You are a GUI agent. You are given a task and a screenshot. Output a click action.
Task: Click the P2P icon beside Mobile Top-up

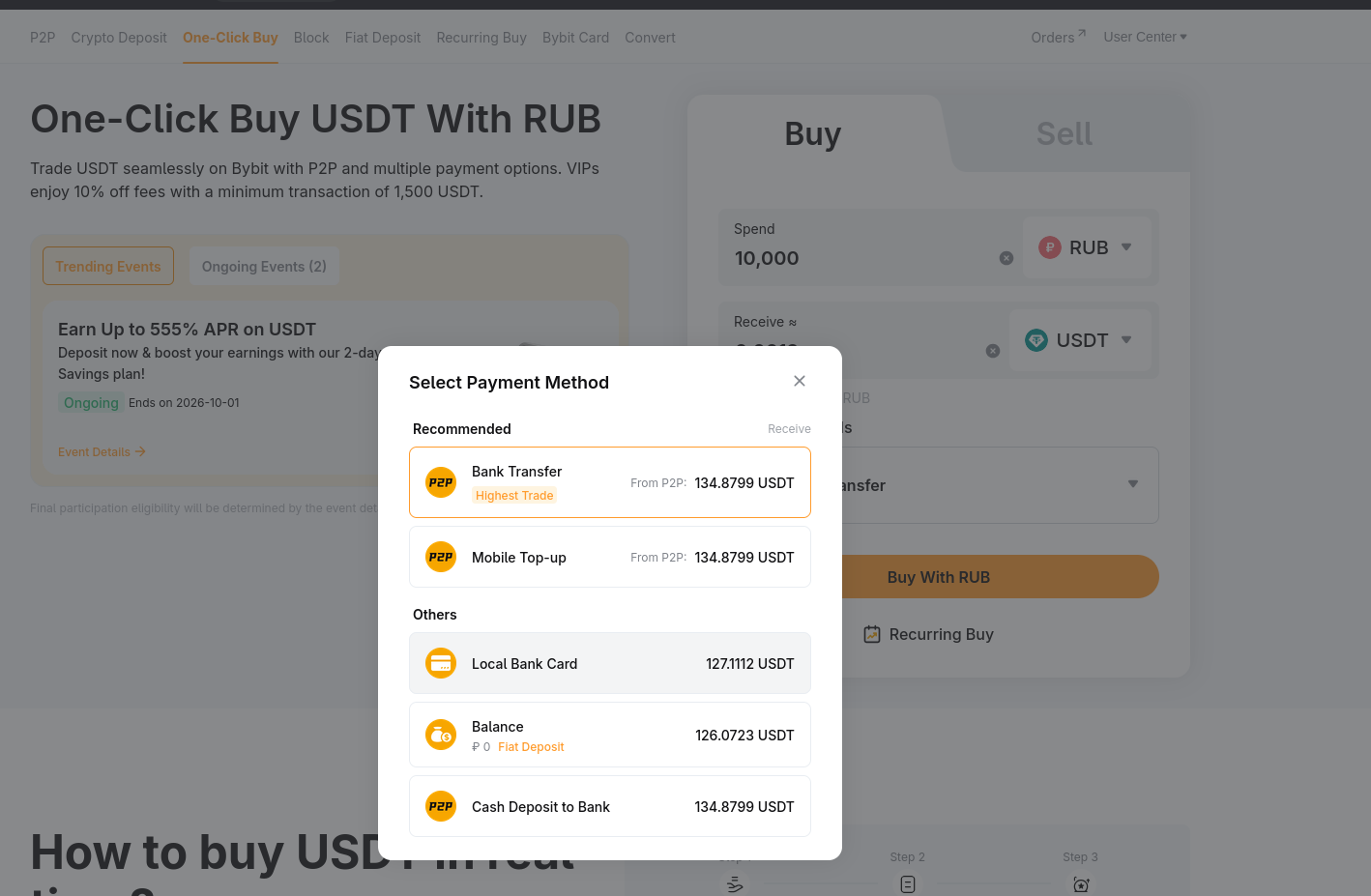[x=441, y=557]
